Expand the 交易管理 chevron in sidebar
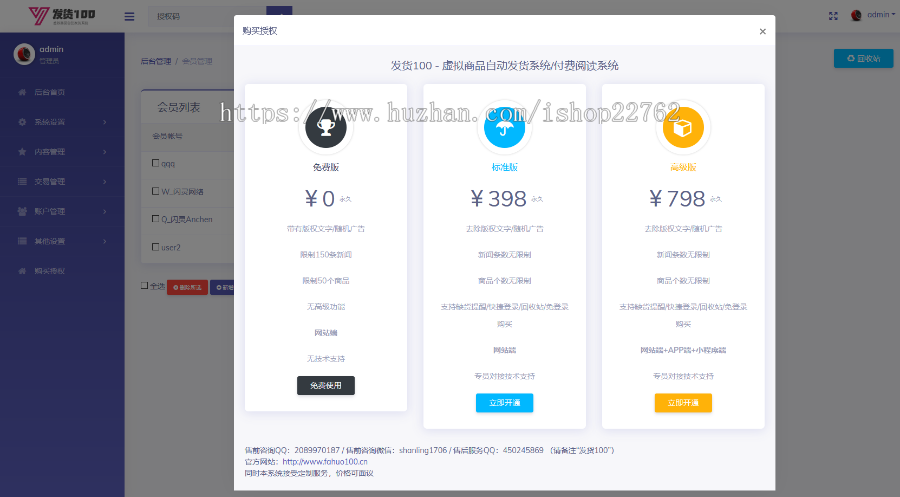 point(104,181)
